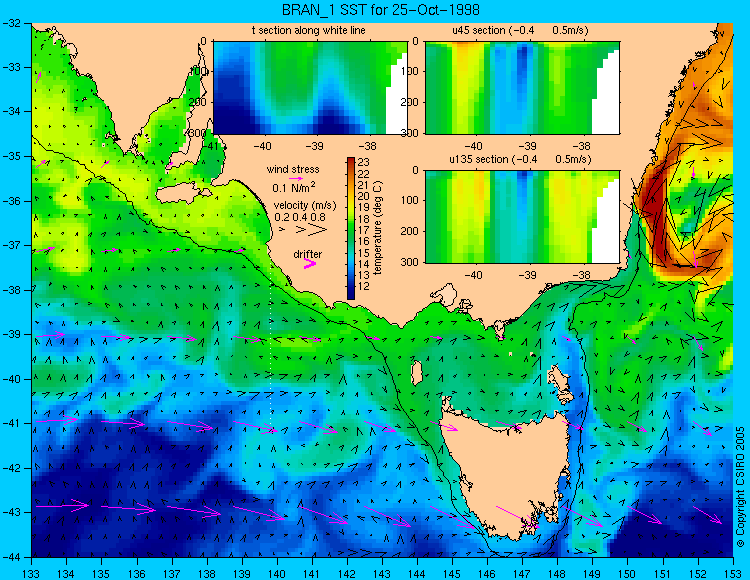Click the -41 latitude axis label on the main map

point(11,423)
